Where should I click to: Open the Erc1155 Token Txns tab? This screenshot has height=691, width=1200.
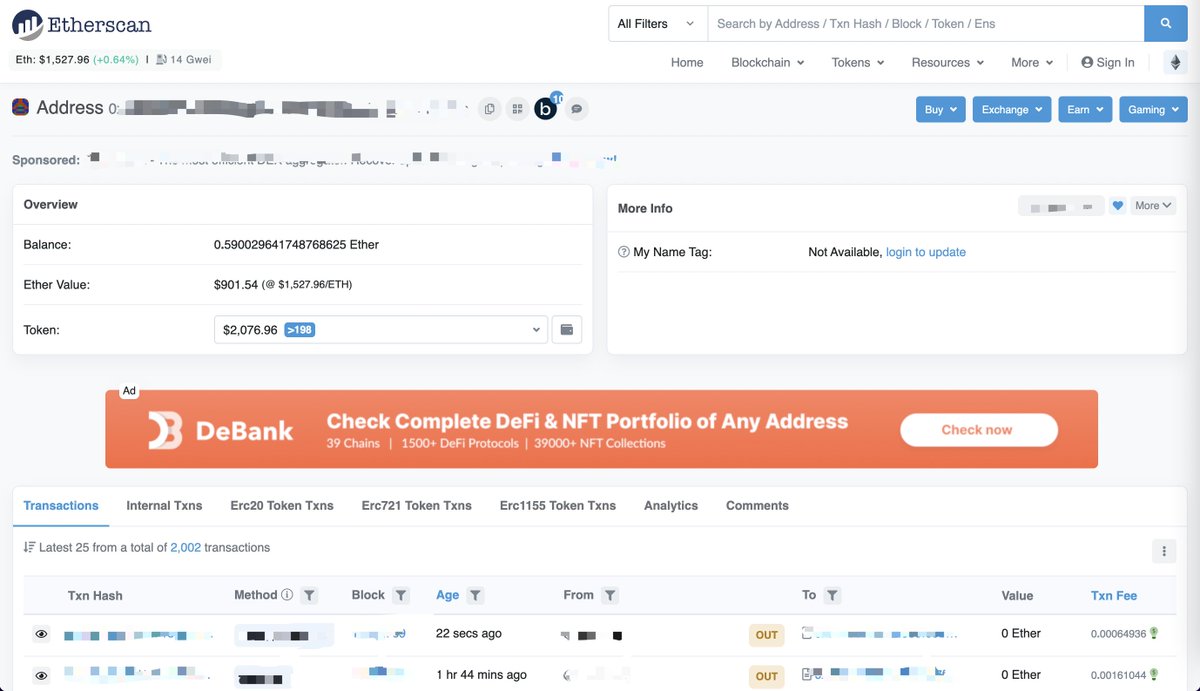(x=558, y=505)
